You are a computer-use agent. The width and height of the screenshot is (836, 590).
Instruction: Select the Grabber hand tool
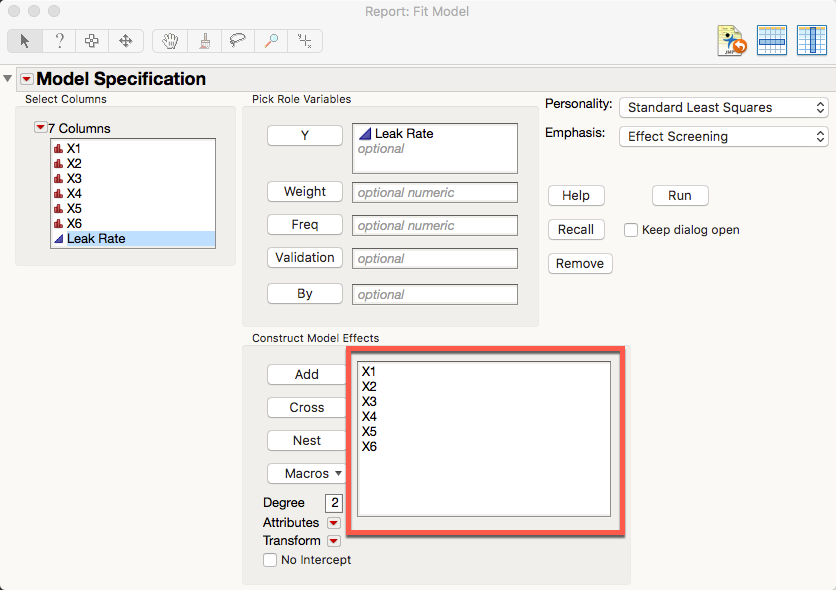point(169,41)
